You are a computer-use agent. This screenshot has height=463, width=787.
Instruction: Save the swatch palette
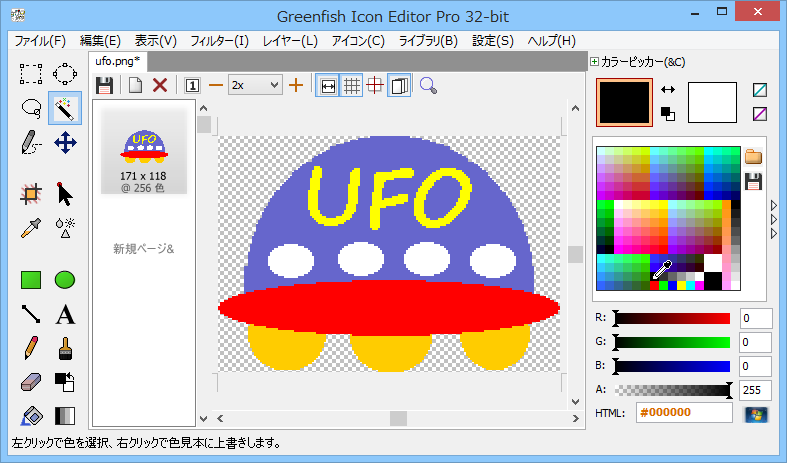tap(753, 181)
